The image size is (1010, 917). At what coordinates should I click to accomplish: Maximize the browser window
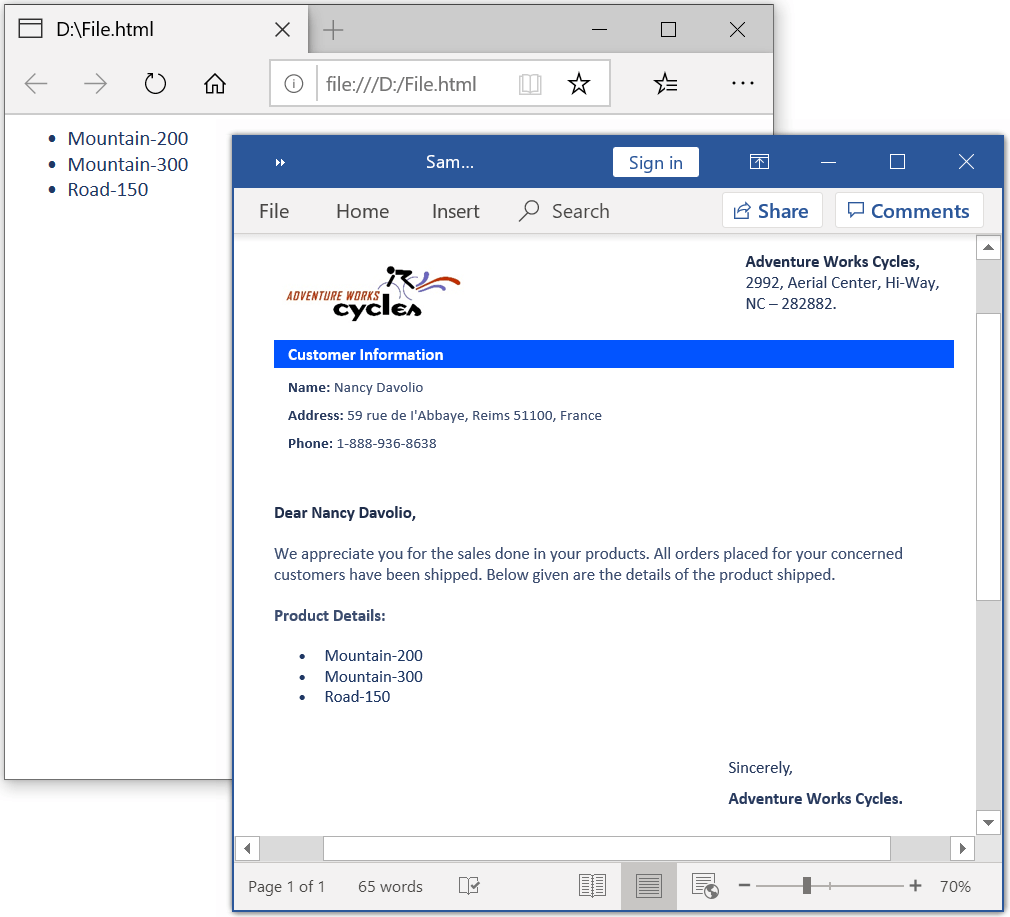click(x=669, y=30)
